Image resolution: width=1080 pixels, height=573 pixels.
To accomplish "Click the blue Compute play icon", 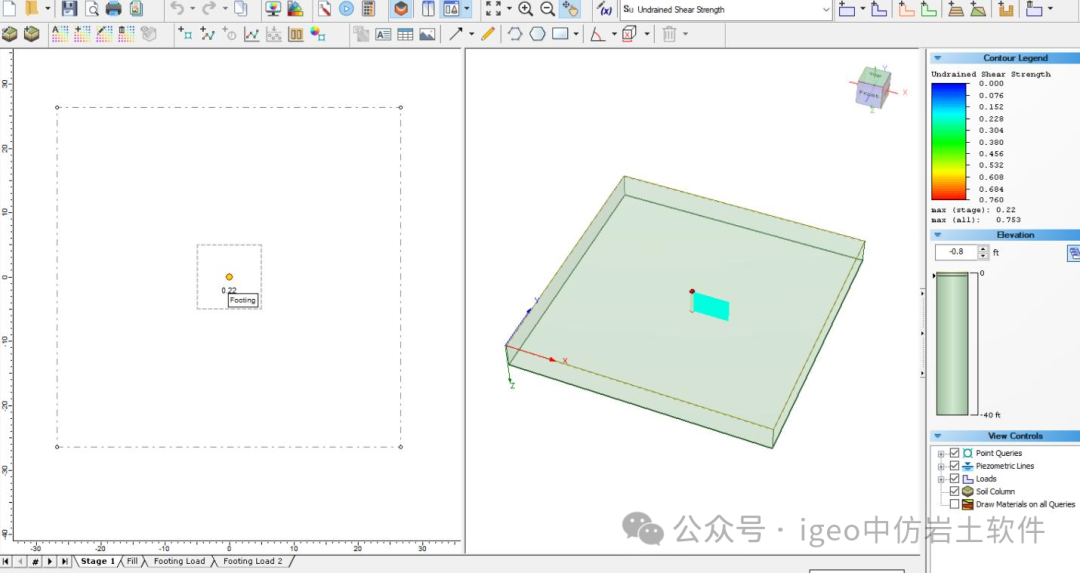I will pos(346,9).
